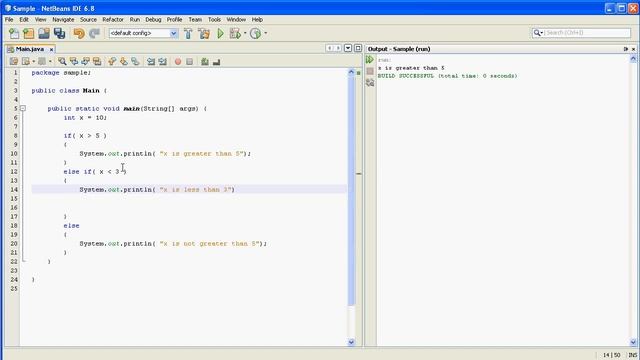
Task: Toggle Highlight Search icon in editor toolbar
Action: [x=97, y=62]
